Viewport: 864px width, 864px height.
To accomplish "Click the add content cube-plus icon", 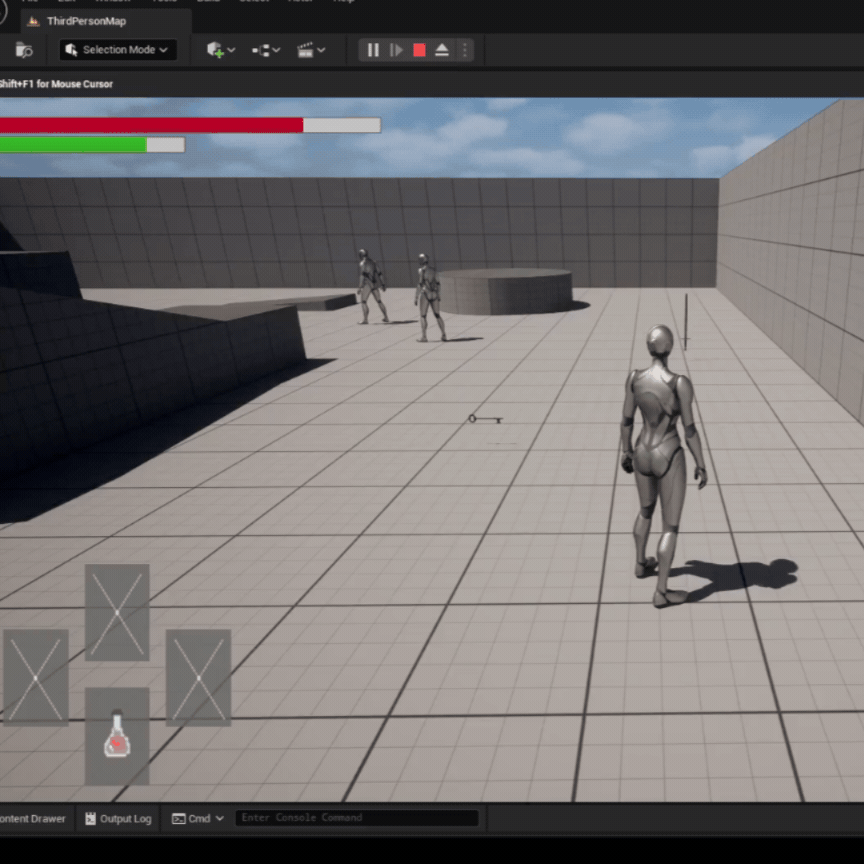I will click(215, 50).
